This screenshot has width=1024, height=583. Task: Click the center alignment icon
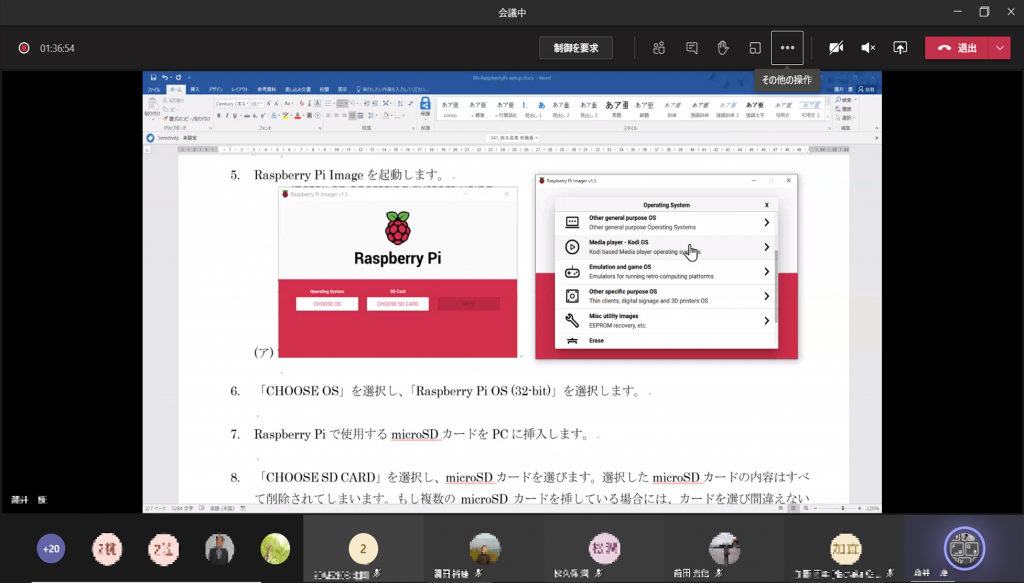[336, 116]
